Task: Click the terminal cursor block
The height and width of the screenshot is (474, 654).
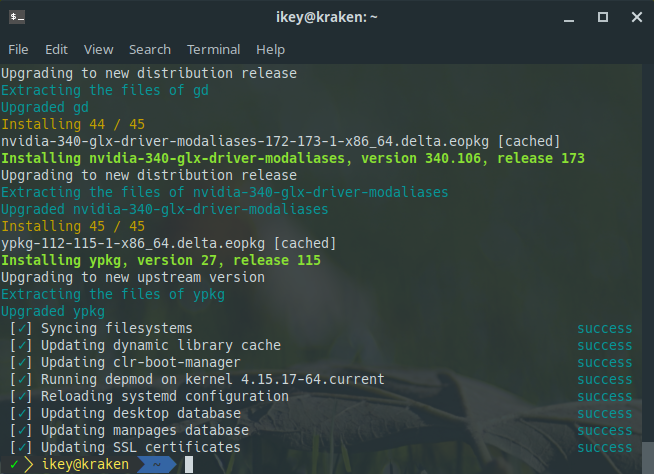Action: (189, 464)
